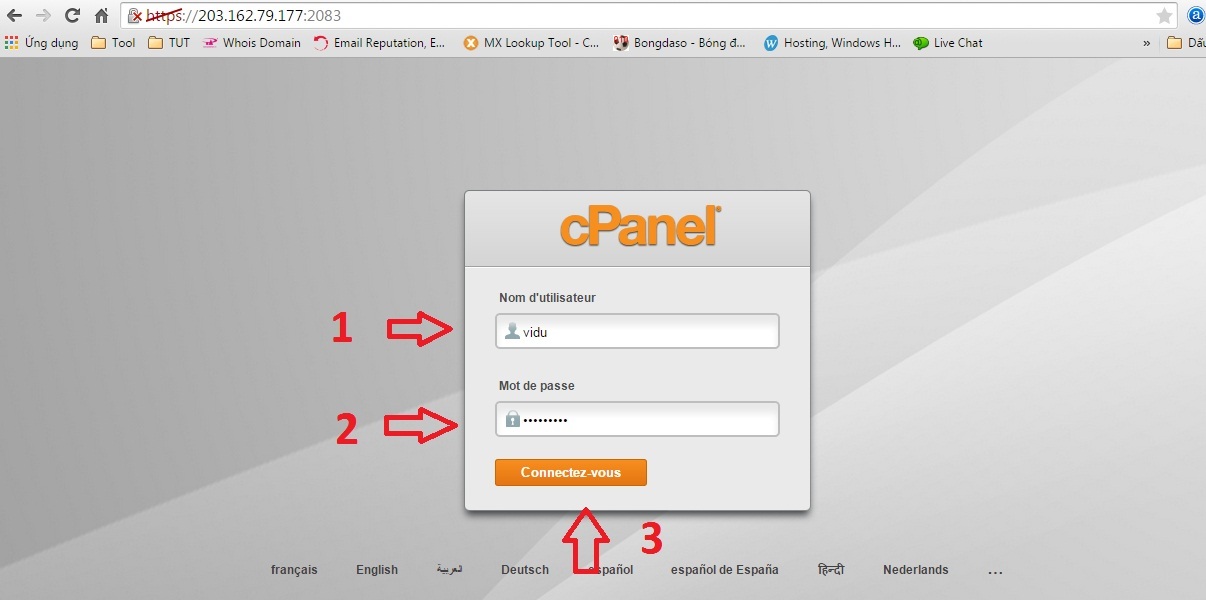Open the Ứng dụng apps grid
This screenshot has height=600, width=1206.
41,43
